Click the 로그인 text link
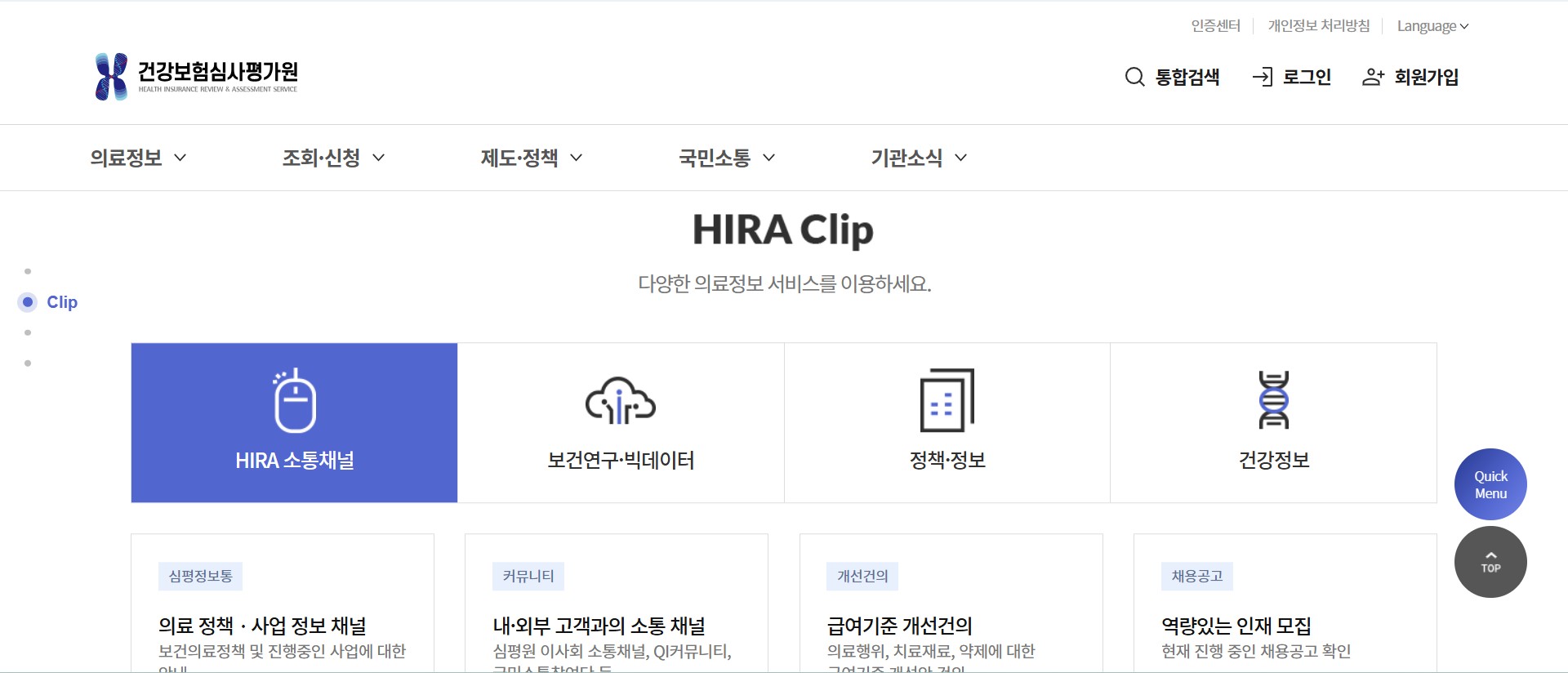1568x673 pixels. 1307,78
